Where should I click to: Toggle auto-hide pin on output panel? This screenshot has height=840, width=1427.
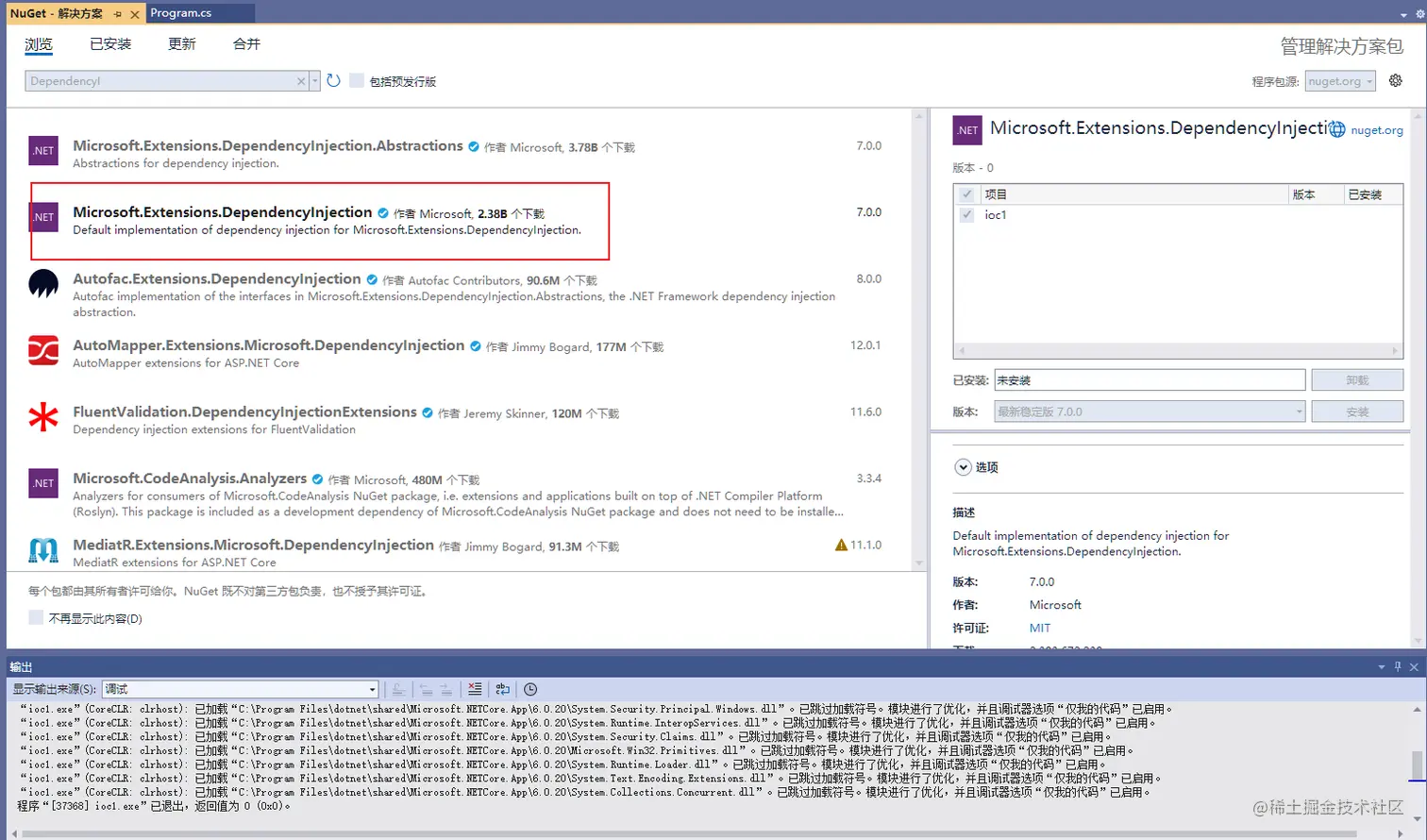point(1398,666)
